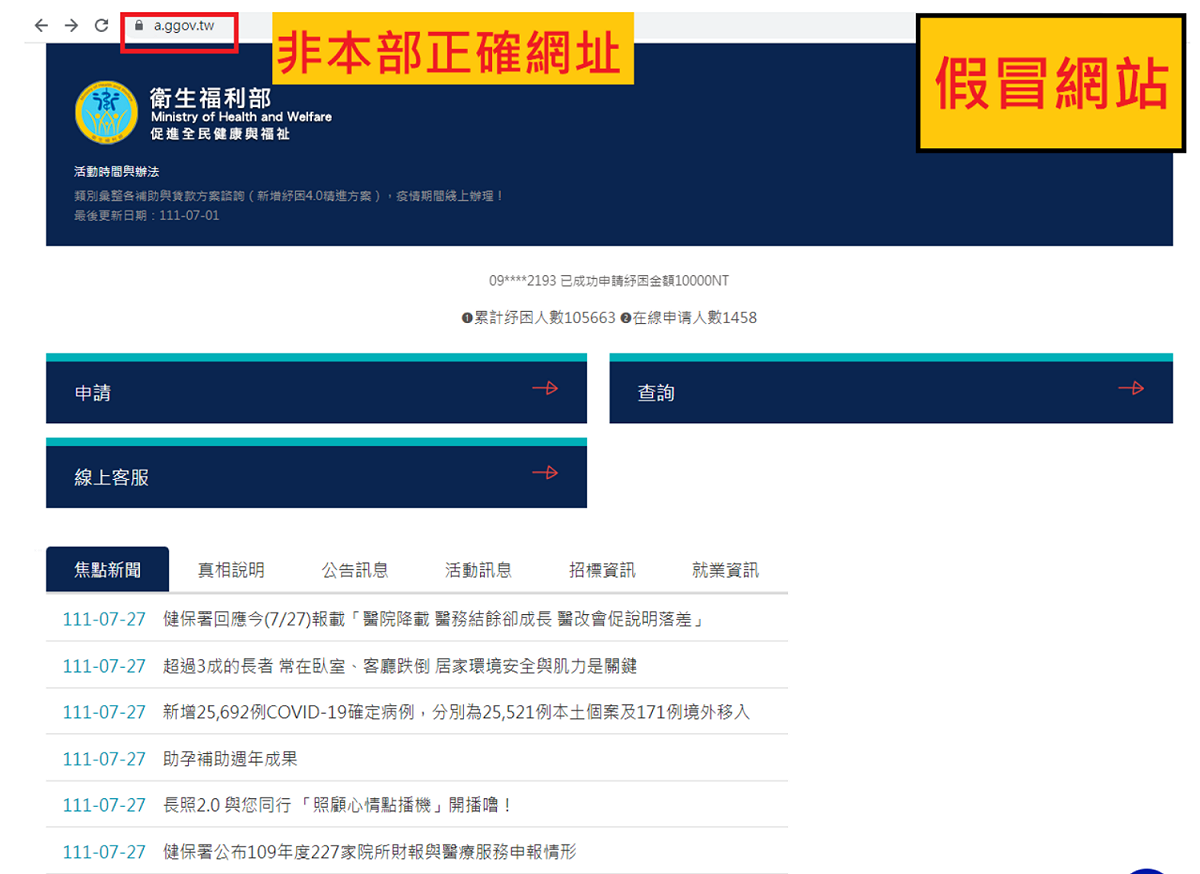Screen dimensions: 1200x874
Task: Click the 在線申請人數1458 counter text
Action: coord(688,318)
